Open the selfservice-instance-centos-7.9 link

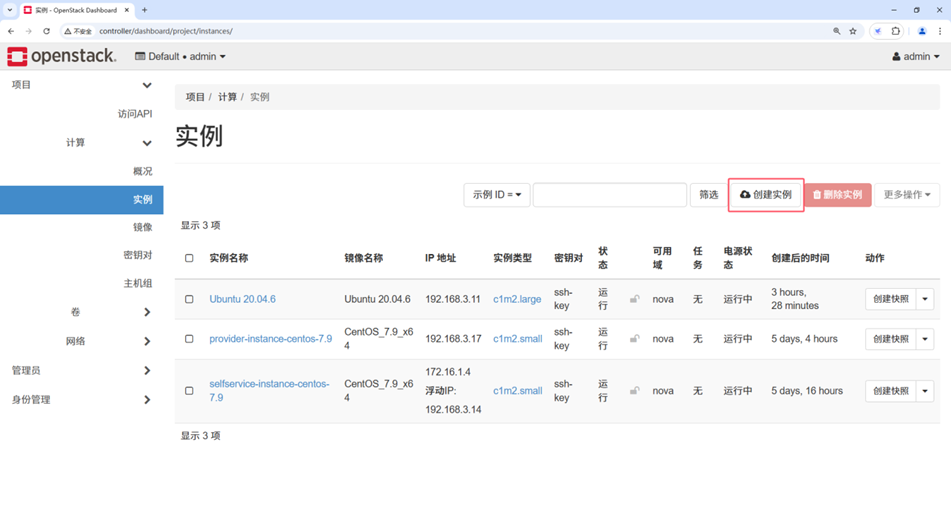(269, 391)
